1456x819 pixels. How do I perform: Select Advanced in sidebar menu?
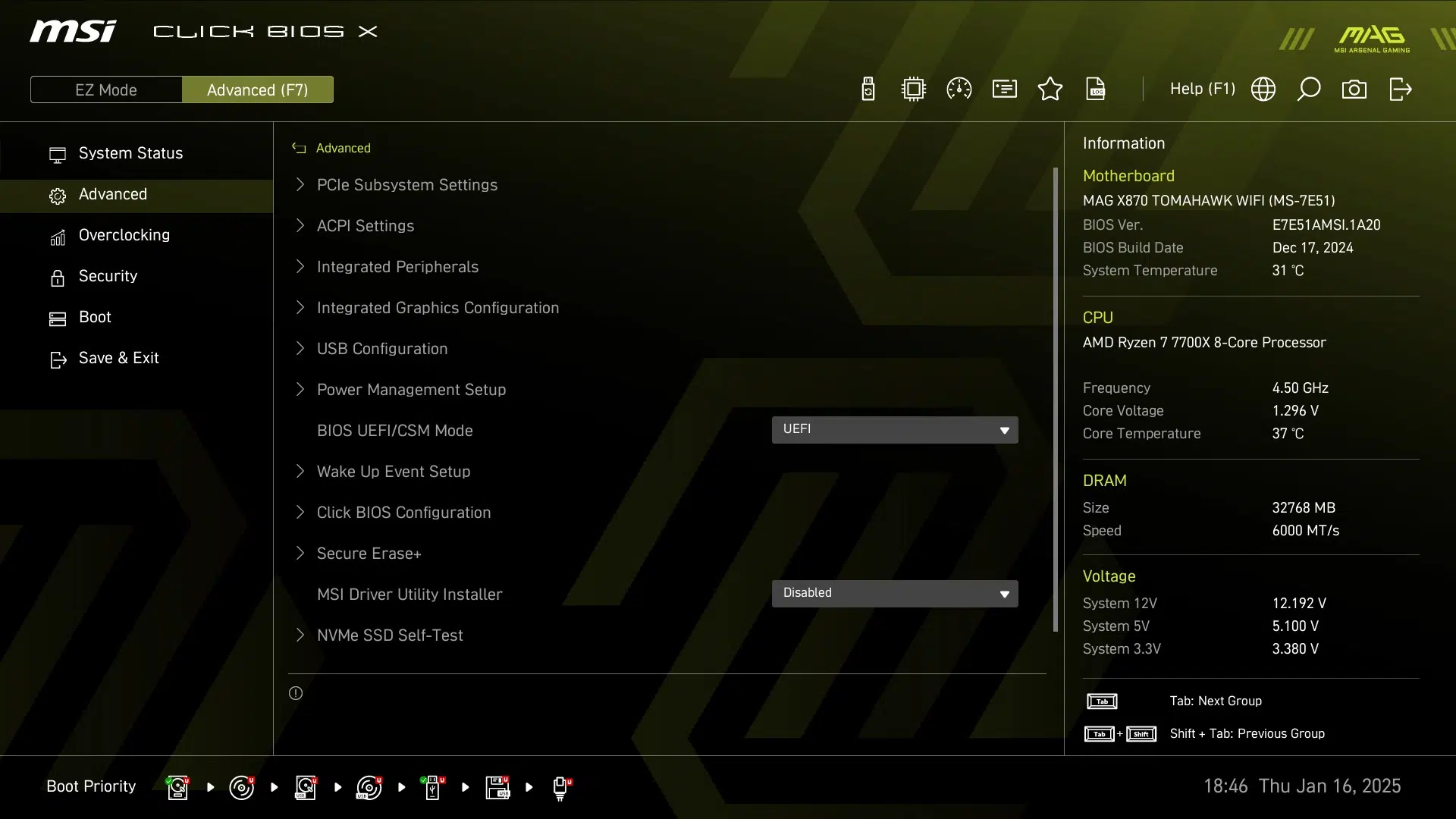click(x=136, y=195)
